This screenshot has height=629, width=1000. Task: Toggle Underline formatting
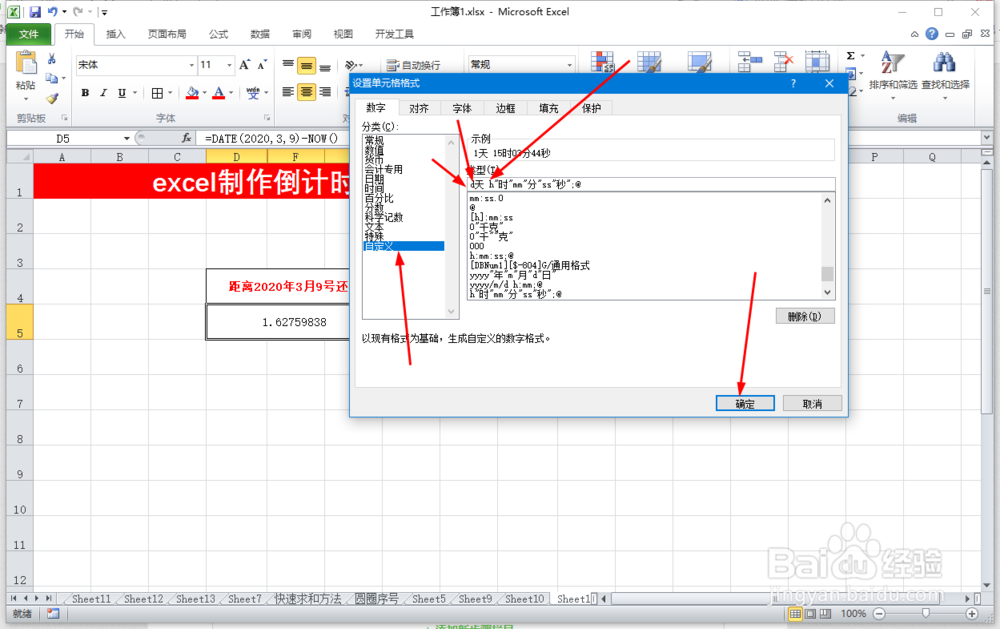122,93
